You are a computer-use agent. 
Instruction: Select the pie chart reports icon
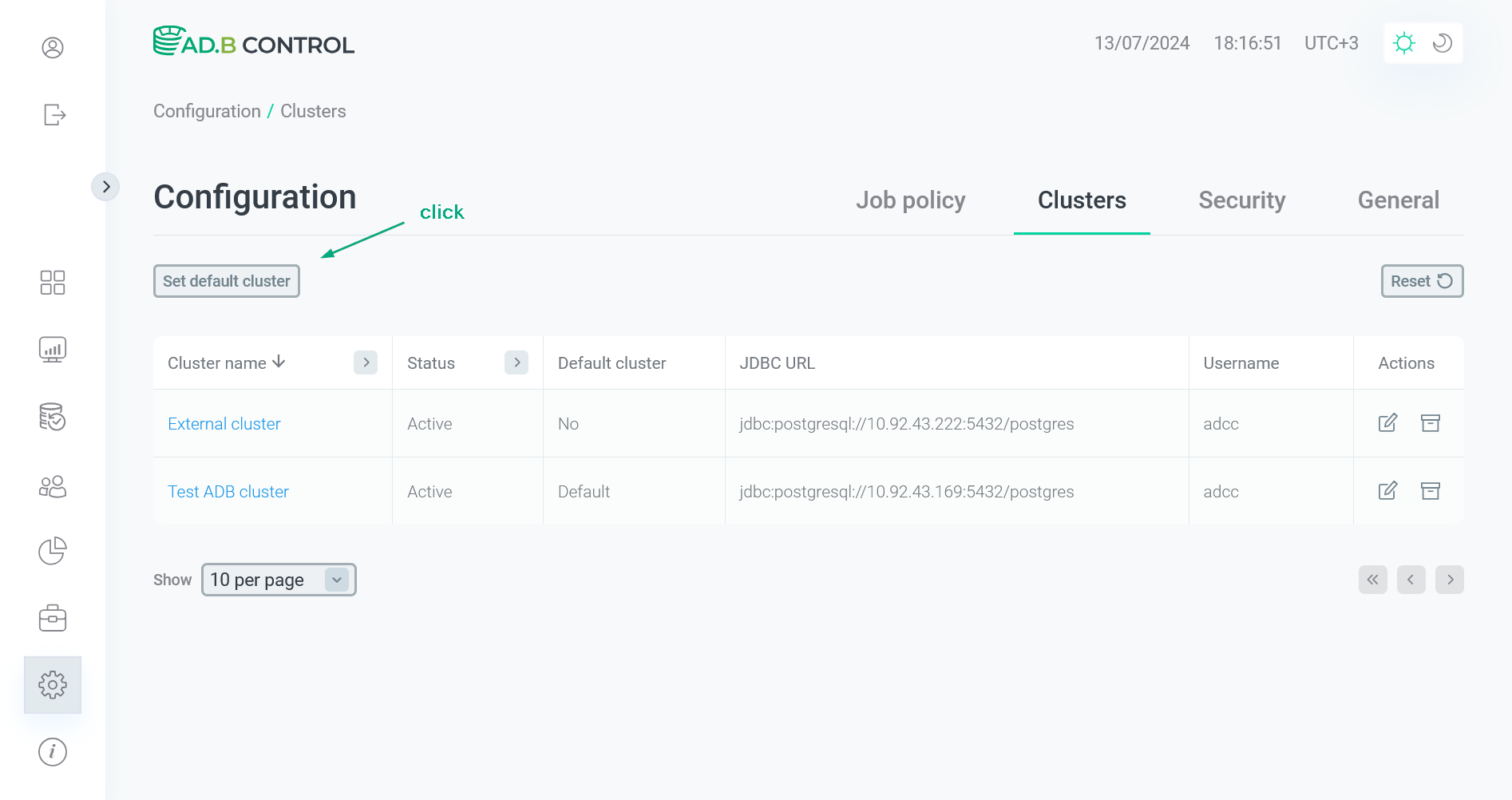point(53,551)
